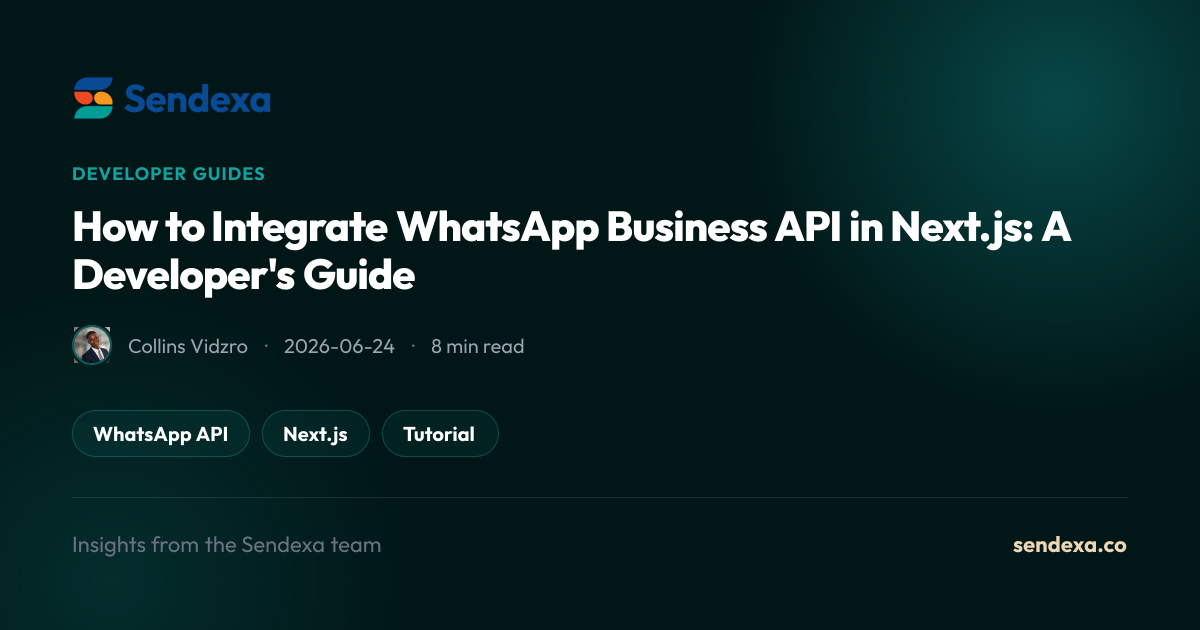Viewport: 1200px width, 630px height.
Task: Select the WhatsApp API tag
Action: click(161, 434)
